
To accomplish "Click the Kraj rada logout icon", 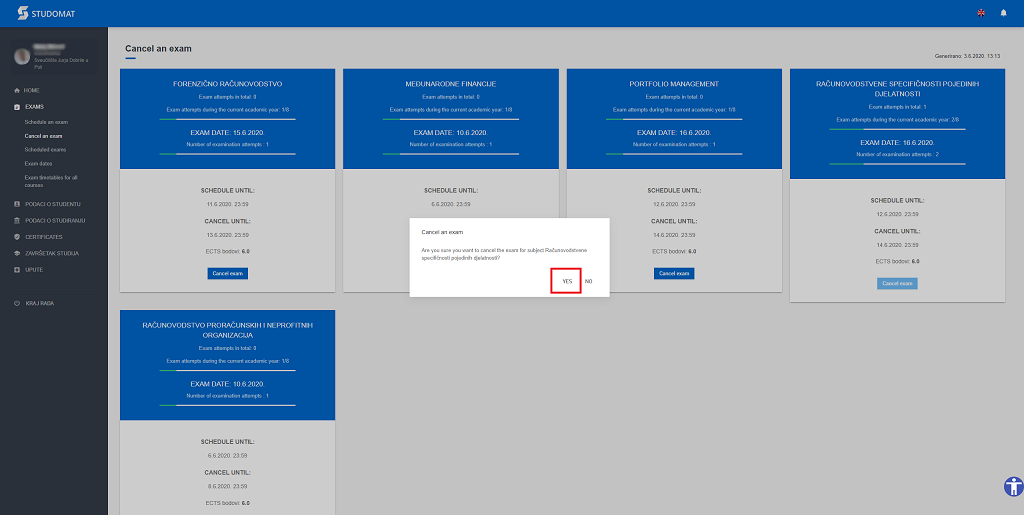I will point(16,302).
